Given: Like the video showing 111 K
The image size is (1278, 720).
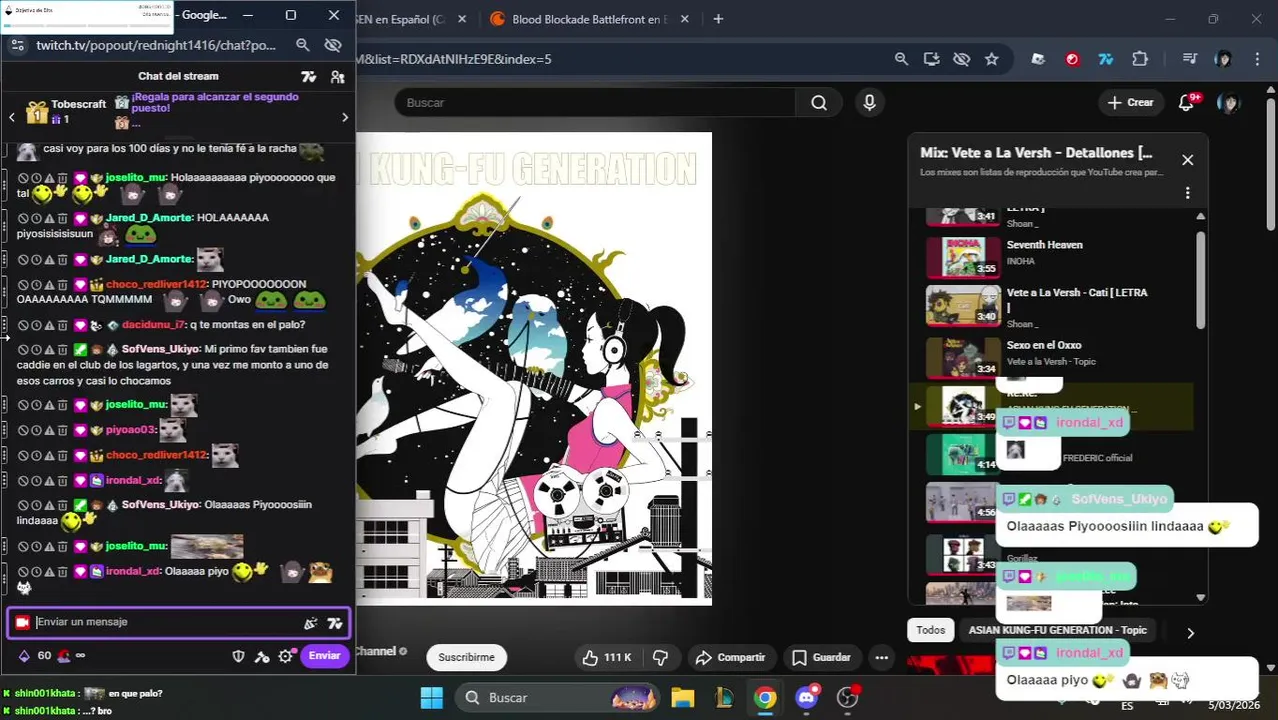Looking at the screenshot, I should pyautogui.click(x=606, y=657).
